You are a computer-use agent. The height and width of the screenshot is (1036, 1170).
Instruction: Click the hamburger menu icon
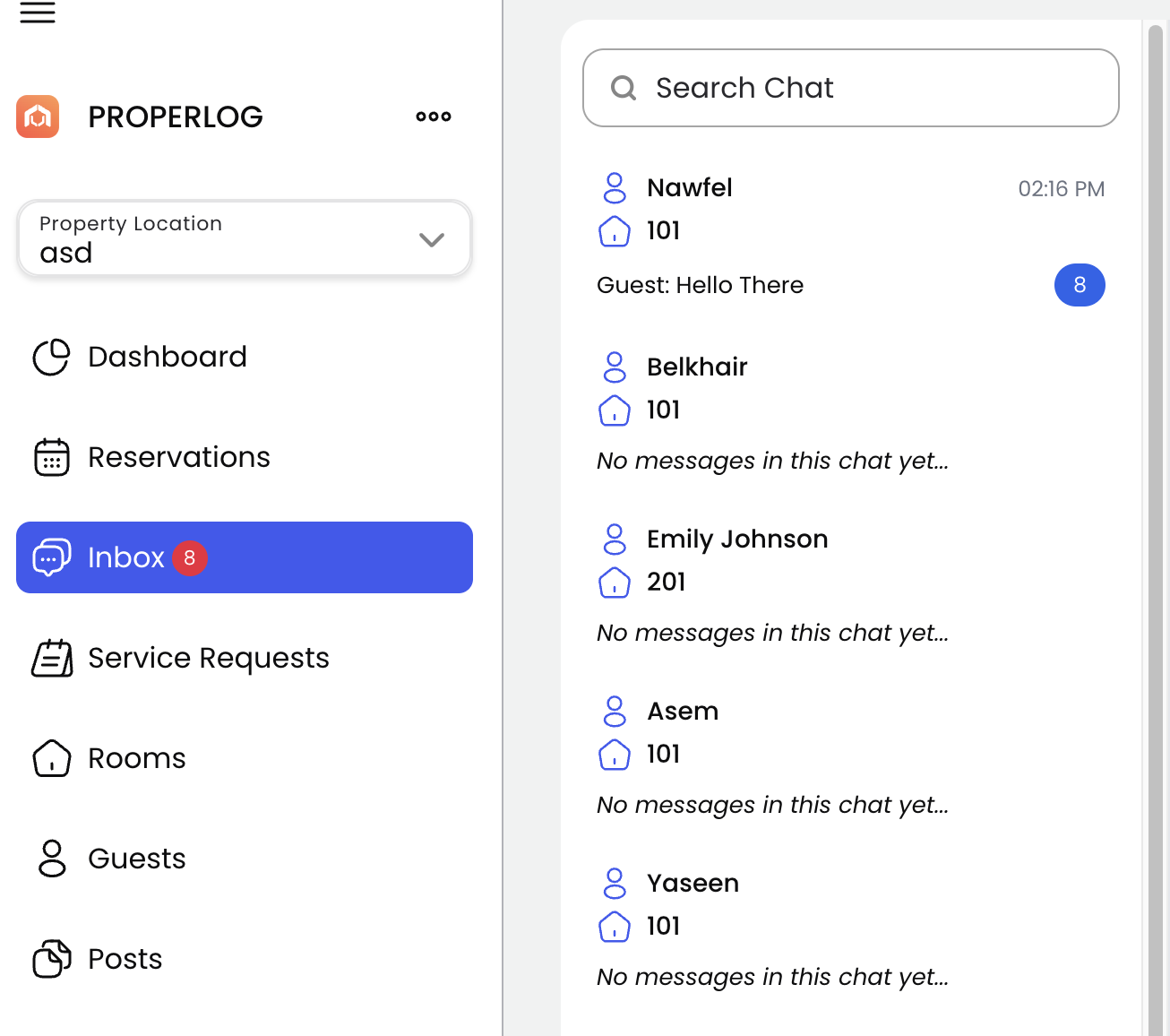pos(38,13)
